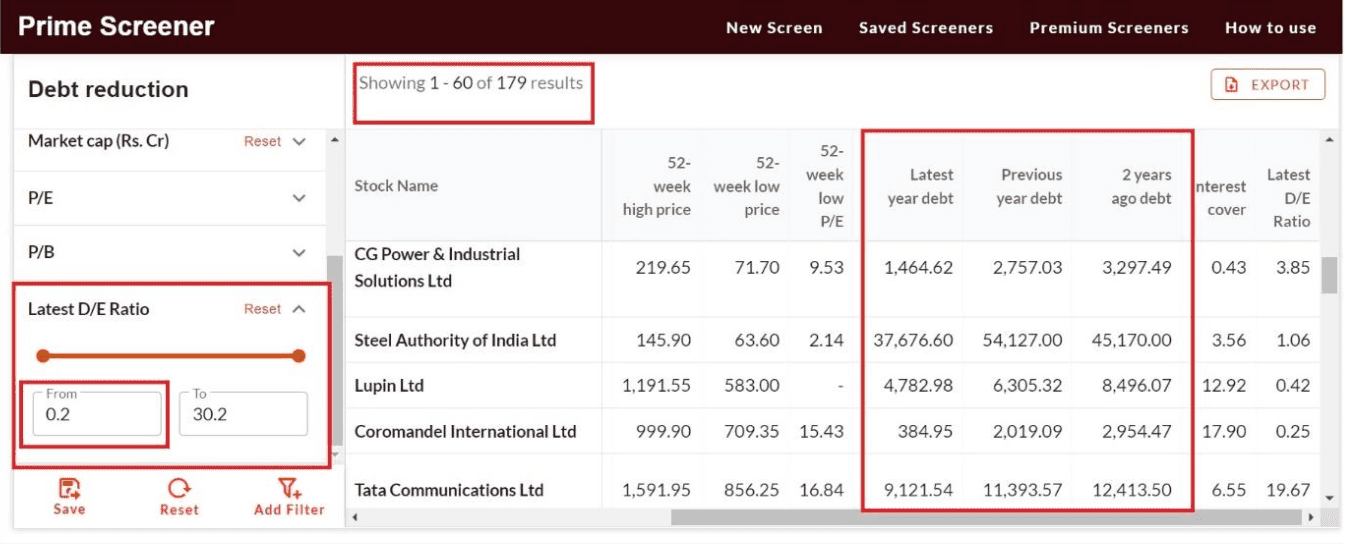The height and width of the screenshot is (544, 1345).
Task: Click the Add Filter funnel icon
Action: click(x=289, y=488)
